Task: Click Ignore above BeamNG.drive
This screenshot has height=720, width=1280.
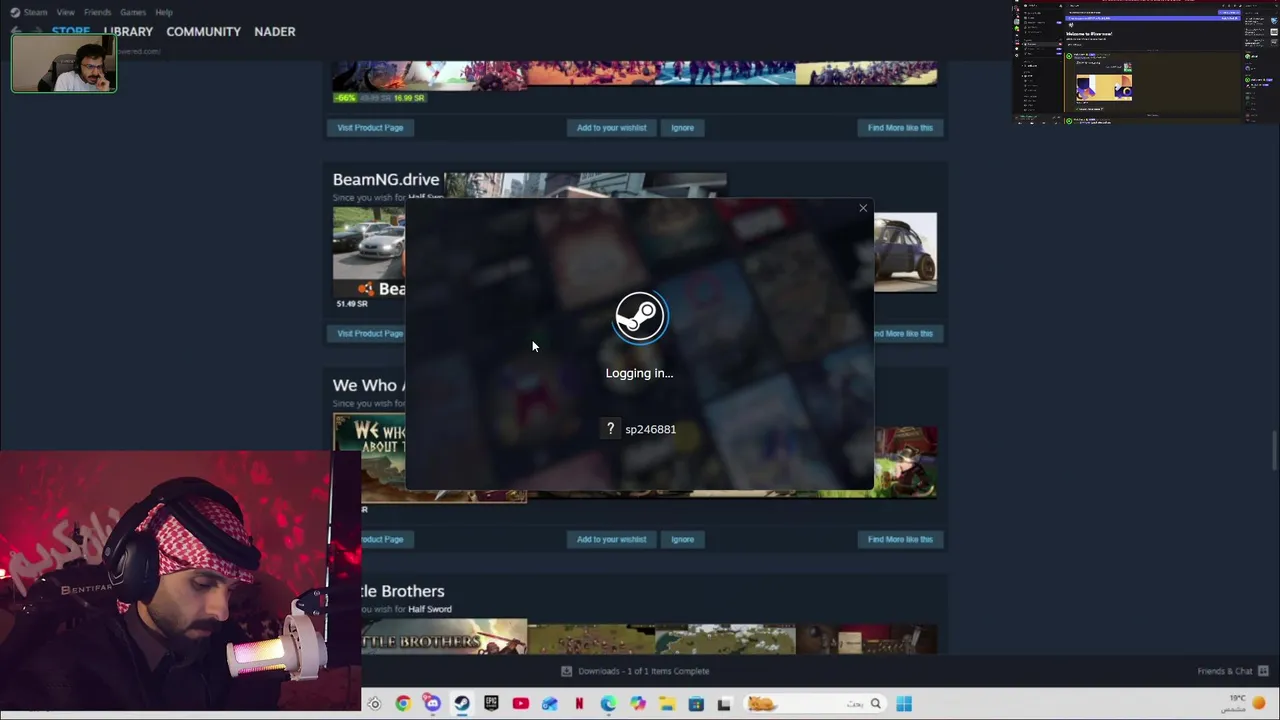Action: tap(682, 128)
